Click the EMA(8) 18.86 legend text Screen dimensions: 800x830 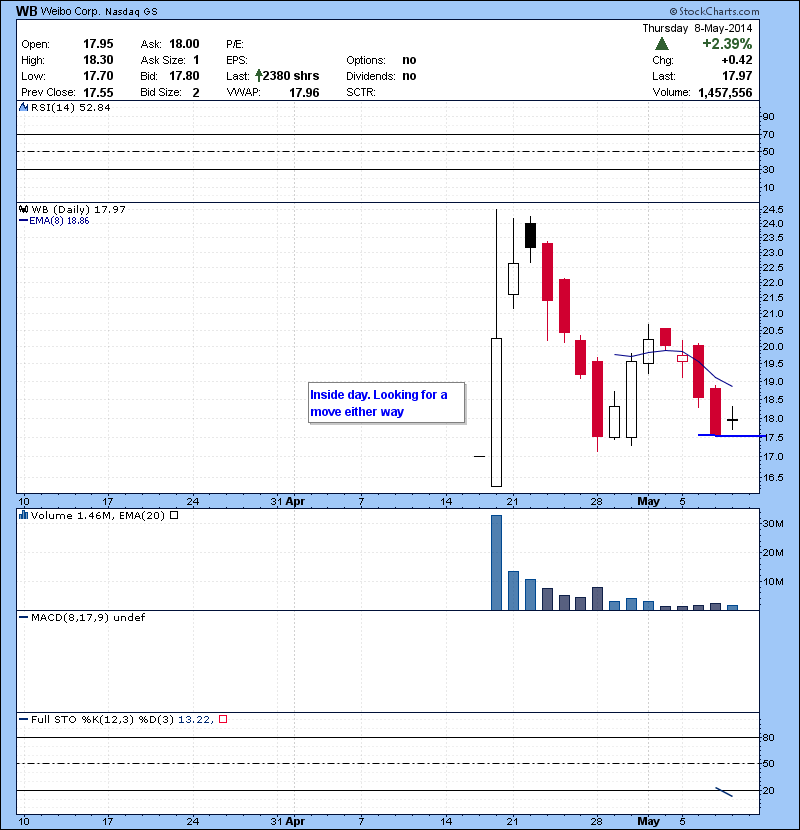pos(59,221)
